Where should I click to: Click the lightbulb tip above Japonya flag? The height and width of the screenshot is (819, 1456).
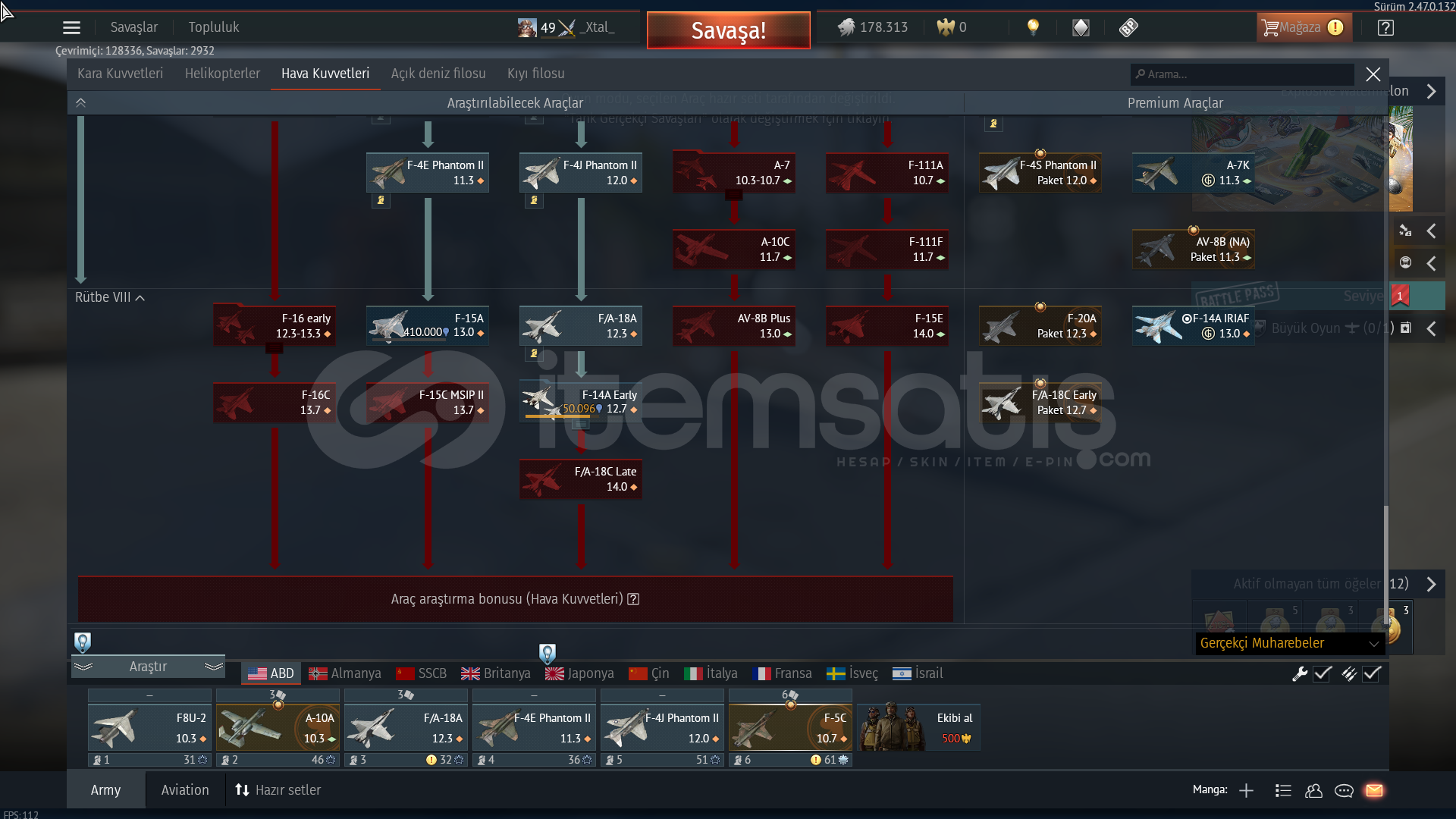pyautogui.click(x=548, y=653)
